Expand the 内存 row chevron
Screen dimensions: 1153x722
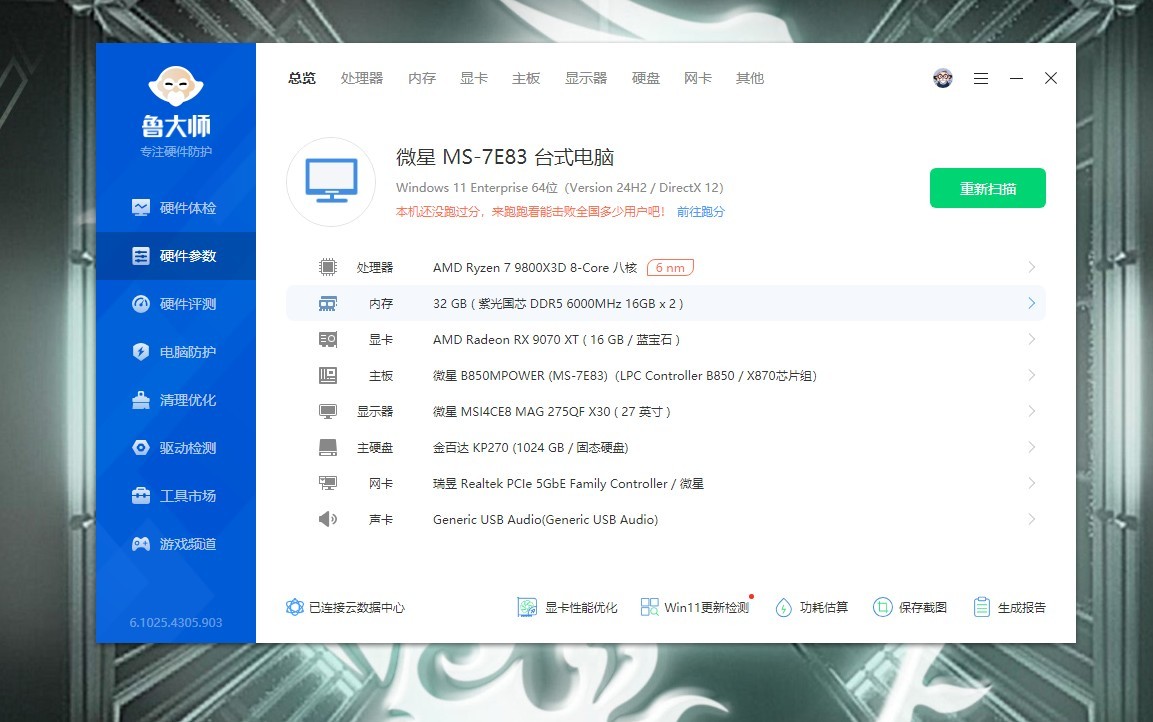1032,303
